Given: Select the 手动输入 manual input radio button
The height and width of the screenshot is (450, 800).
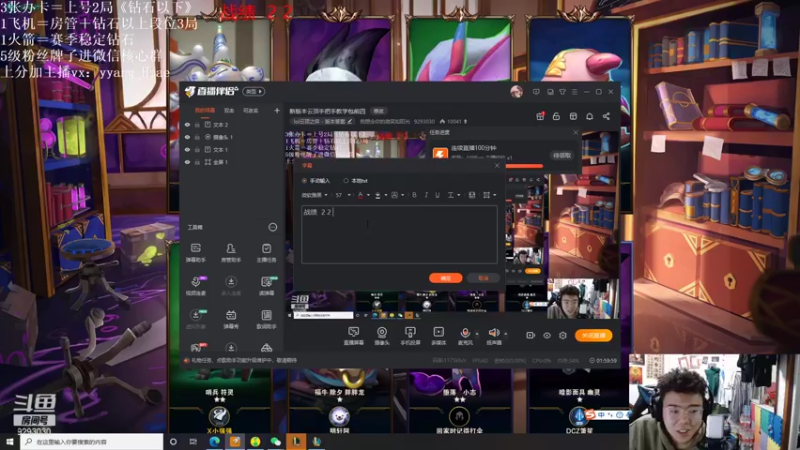Looking at the screenshot, I should pyautogui.click(x=305, y=181).
